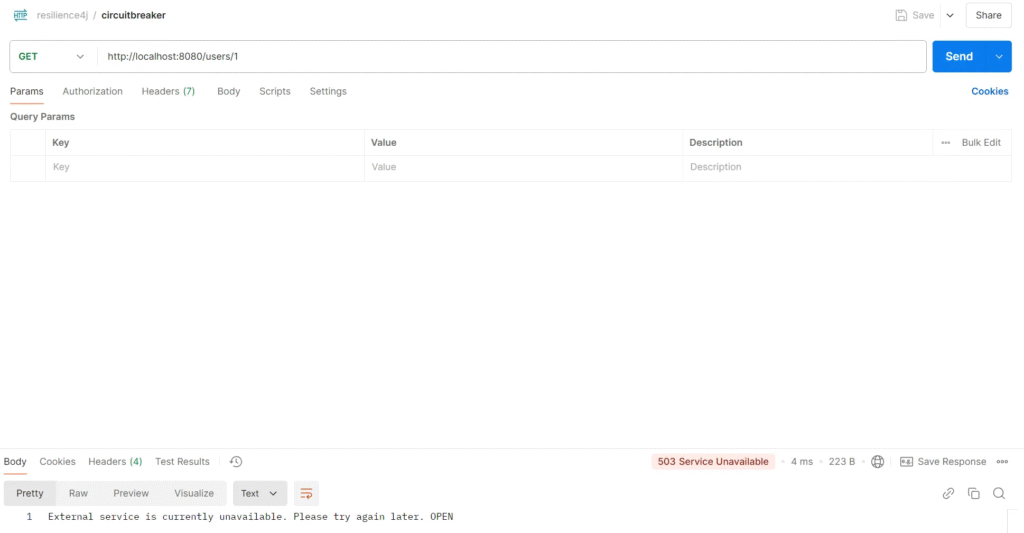Select the Pretty view
This screenshot has height=533, width=1024.
[x=30, y=494]
